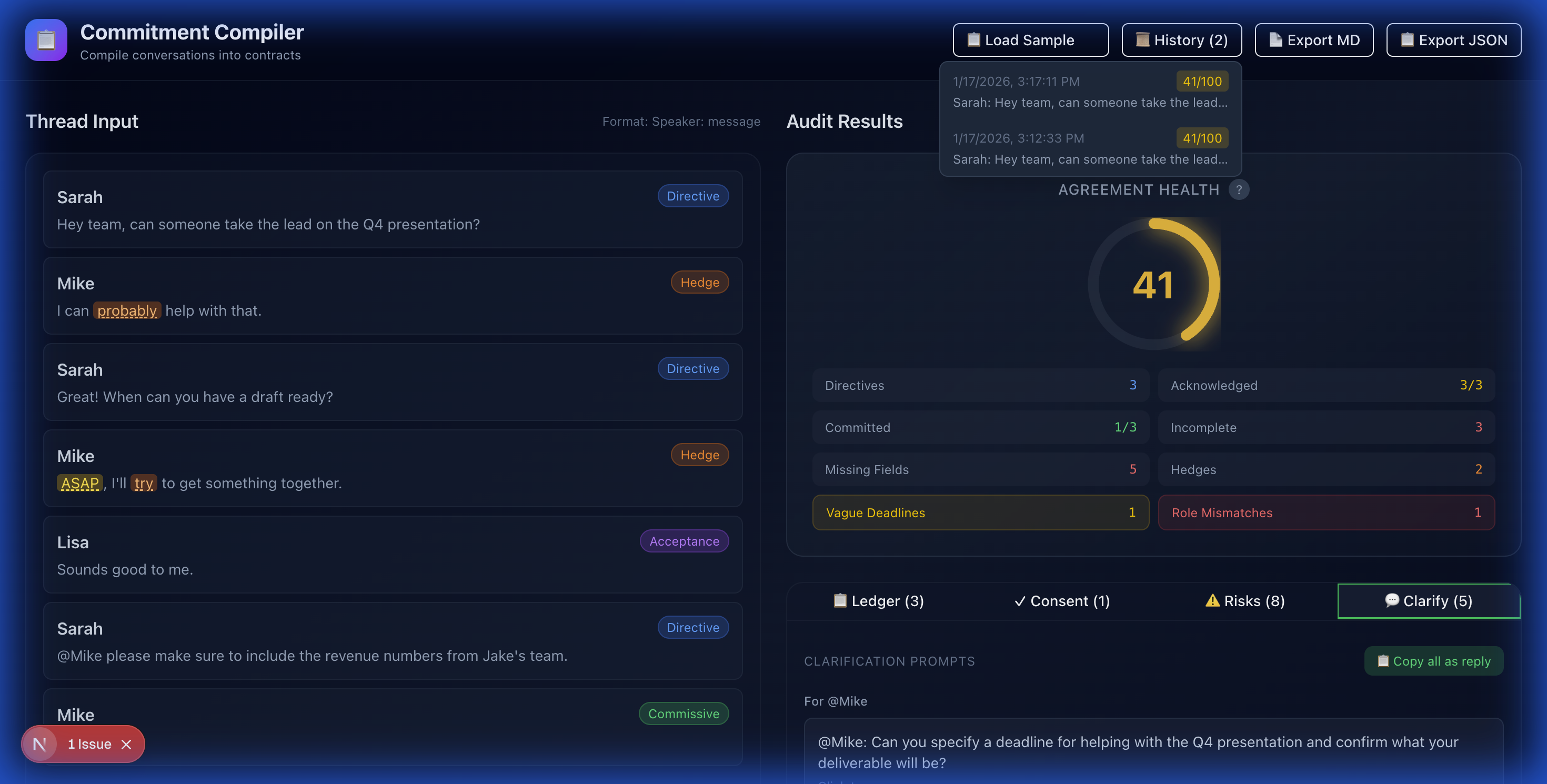Toggle the History (2) dropdown
This screenshot has width=1547, height=784.
click(1181, 40)
